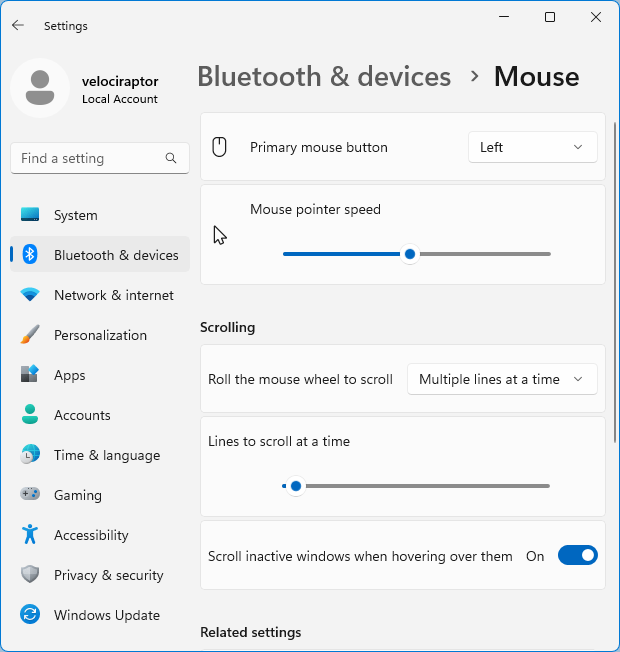Click the Accessibility figure icon
Viewport: 620px width, 652px height.
[30, 535]
